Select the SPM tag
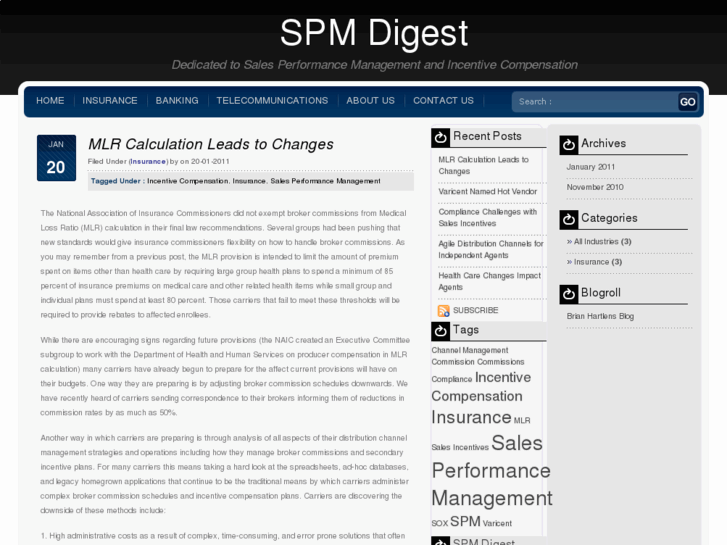Screen dimensions: 727x545 pyautogui.click(x=465, y=521)
